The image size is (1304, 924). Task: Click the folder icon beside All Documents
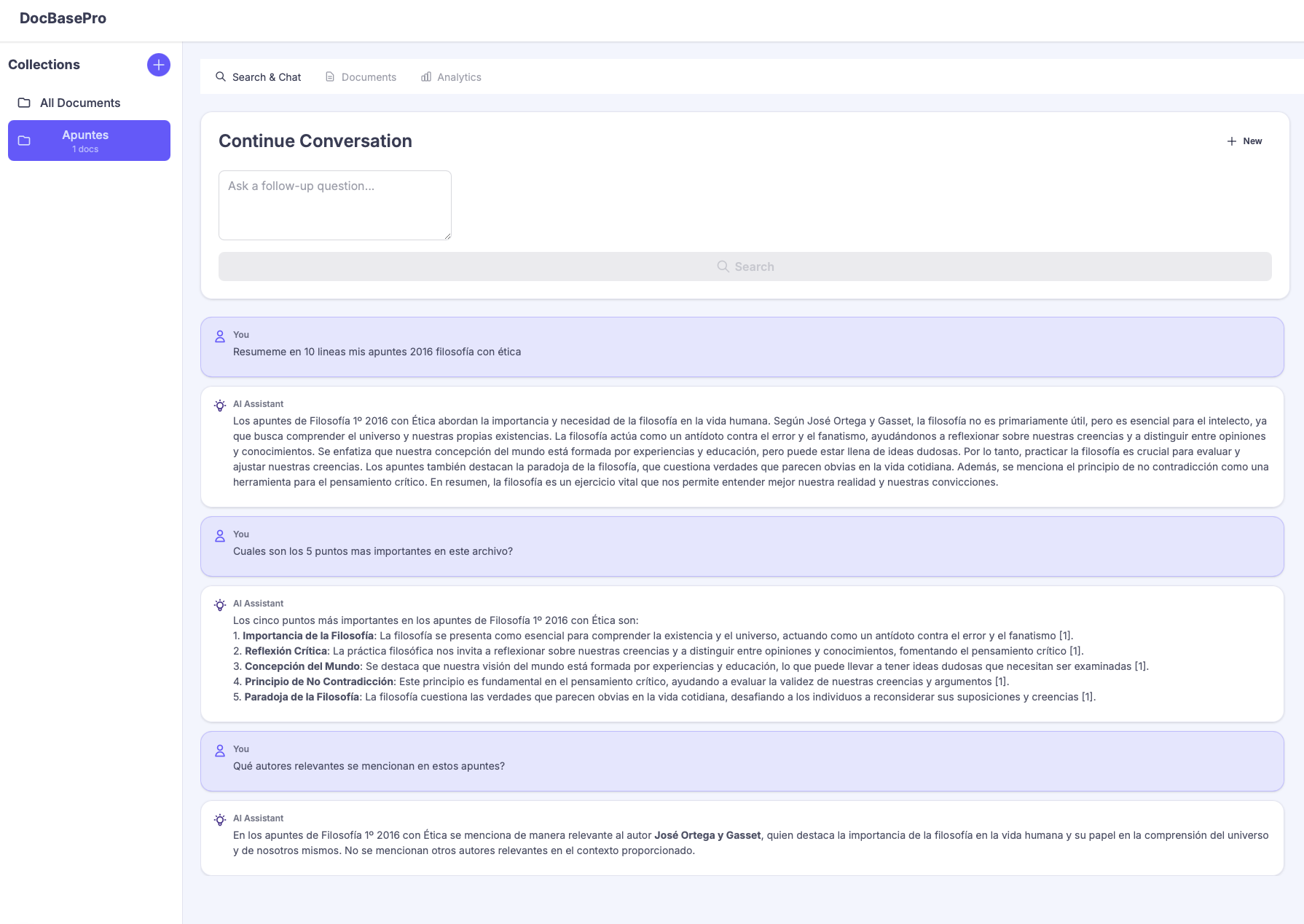coord(24,102)
